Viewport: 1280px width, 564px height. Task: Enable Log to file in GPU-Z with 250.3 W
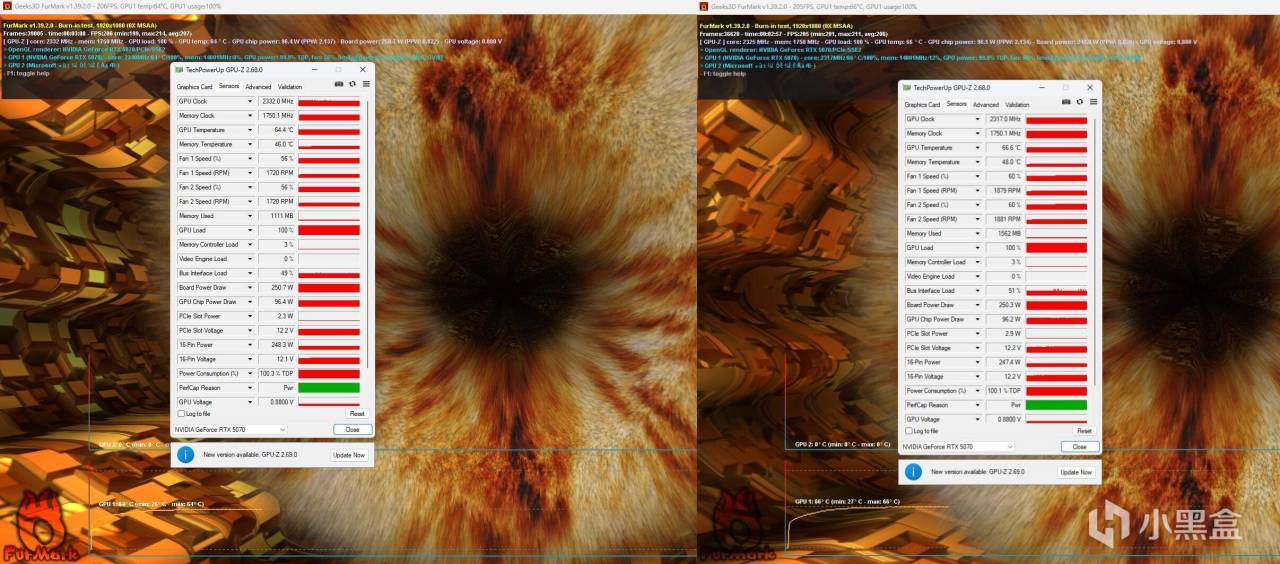909,431
